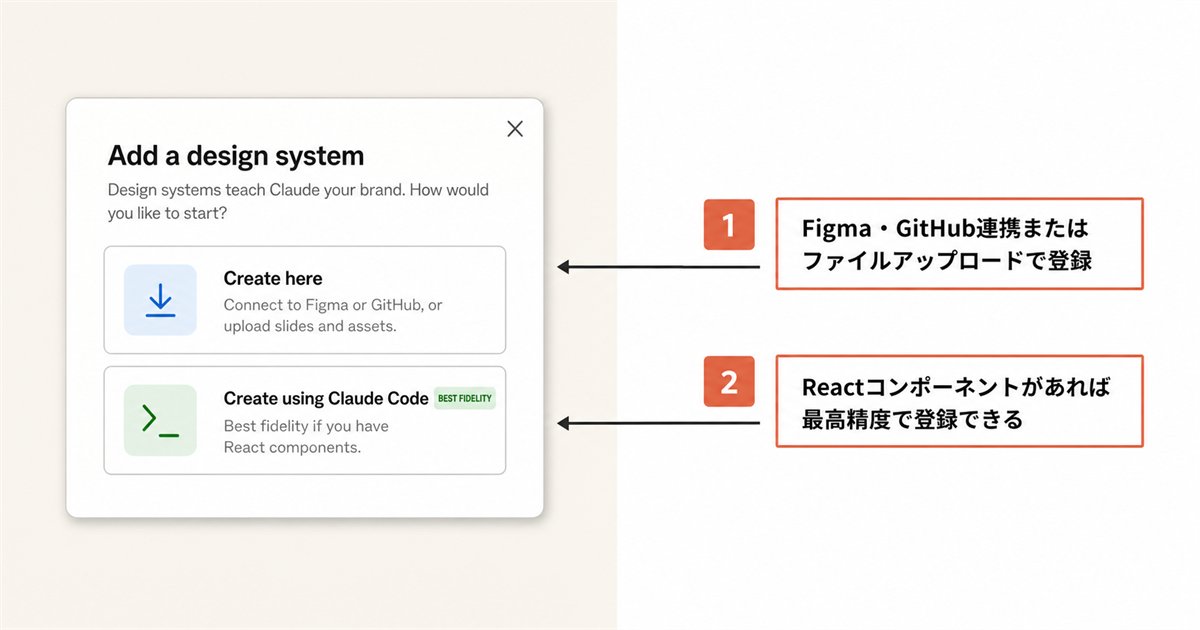Click the ファイルアップロードで登録 text line
Screen dimensions: 1200x630
point(947,261)
